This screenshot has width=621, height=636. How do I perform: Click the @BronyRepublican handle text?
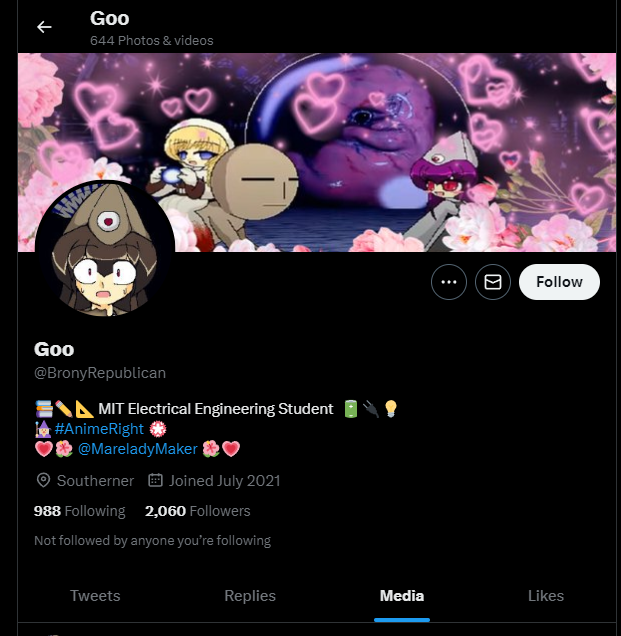[100, 373]
